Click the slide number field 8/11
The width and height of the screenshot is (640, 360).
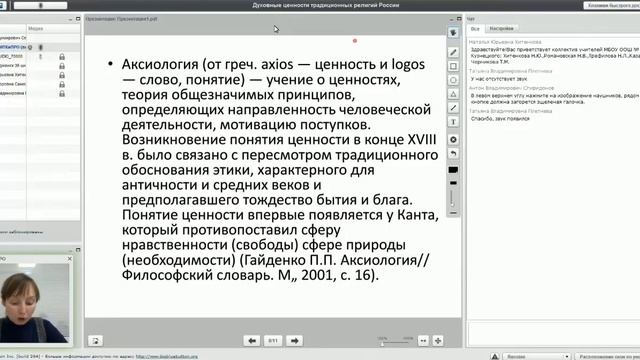[x=273, y=340]
